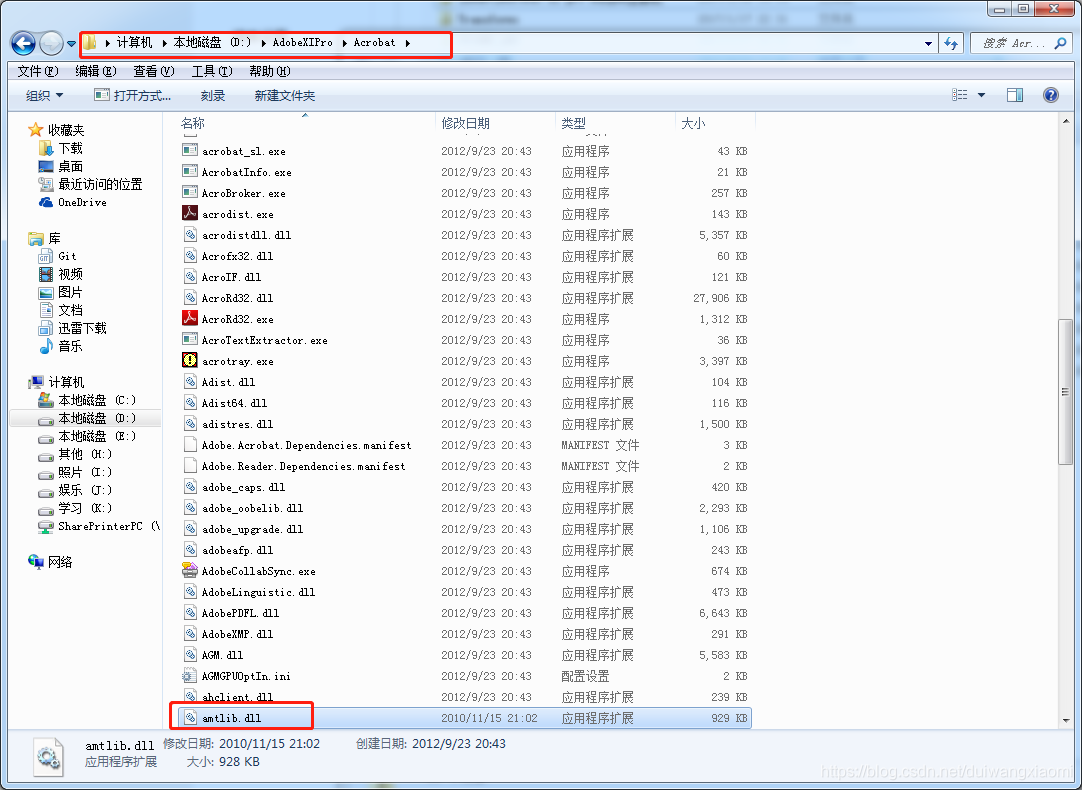The height and width of the screenshot is (790, 1082).
Task: Select the AcroBroker.exe icon
Action: (x=190, y=192)
